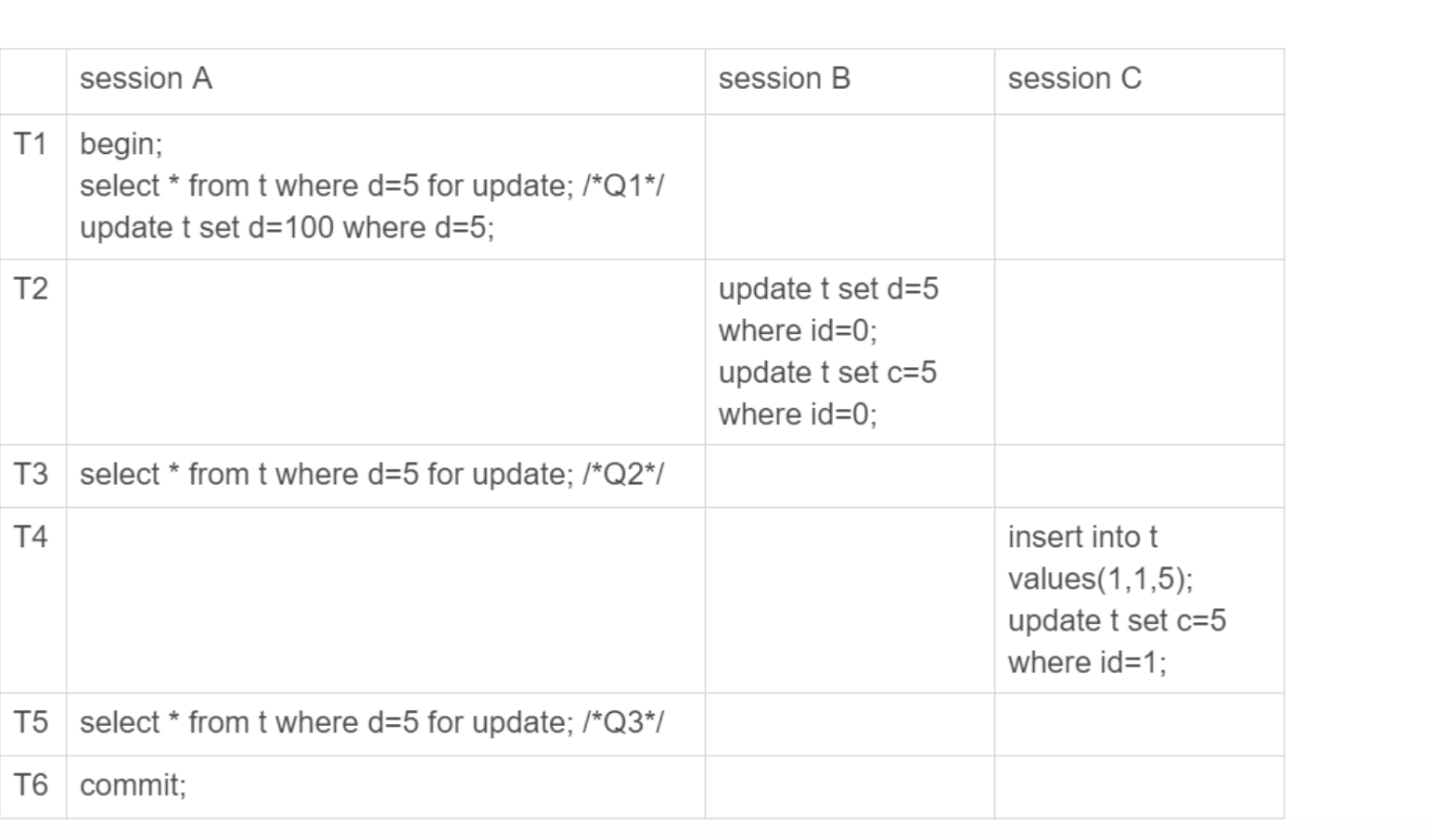Click the Q1 select for update statement
This screenshot has width=1432, height=840.
click(x=372, y=185)
